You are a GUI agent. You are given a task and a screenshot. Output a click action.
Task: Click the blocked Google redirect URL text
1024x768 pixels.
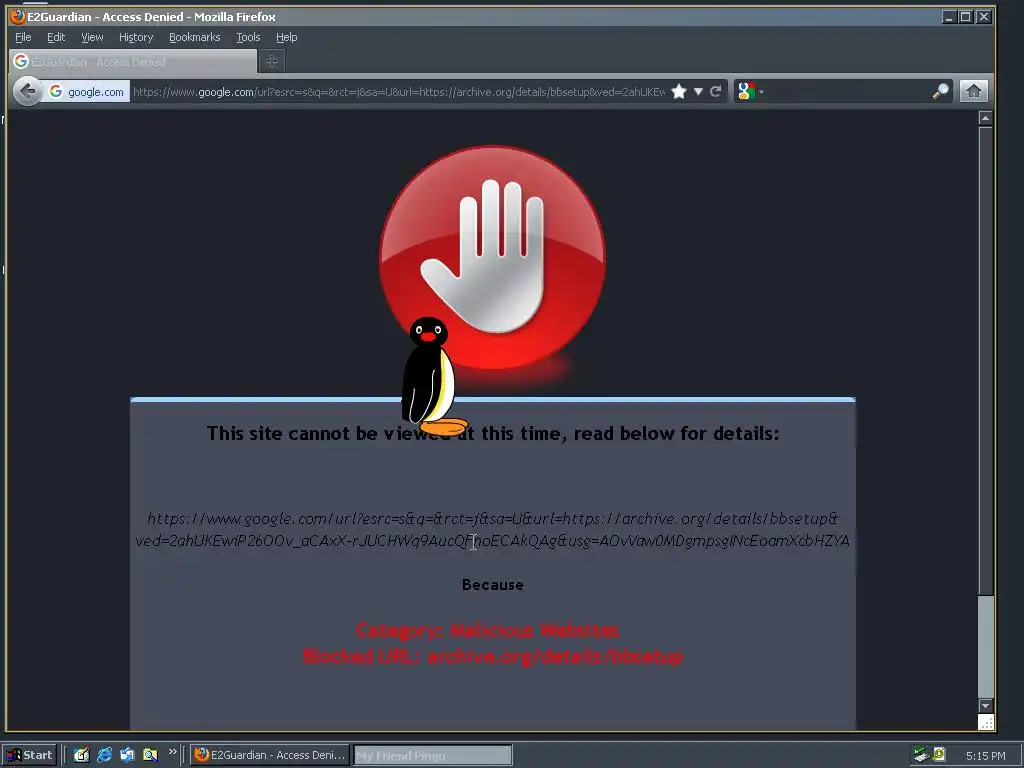coord(492,530)
